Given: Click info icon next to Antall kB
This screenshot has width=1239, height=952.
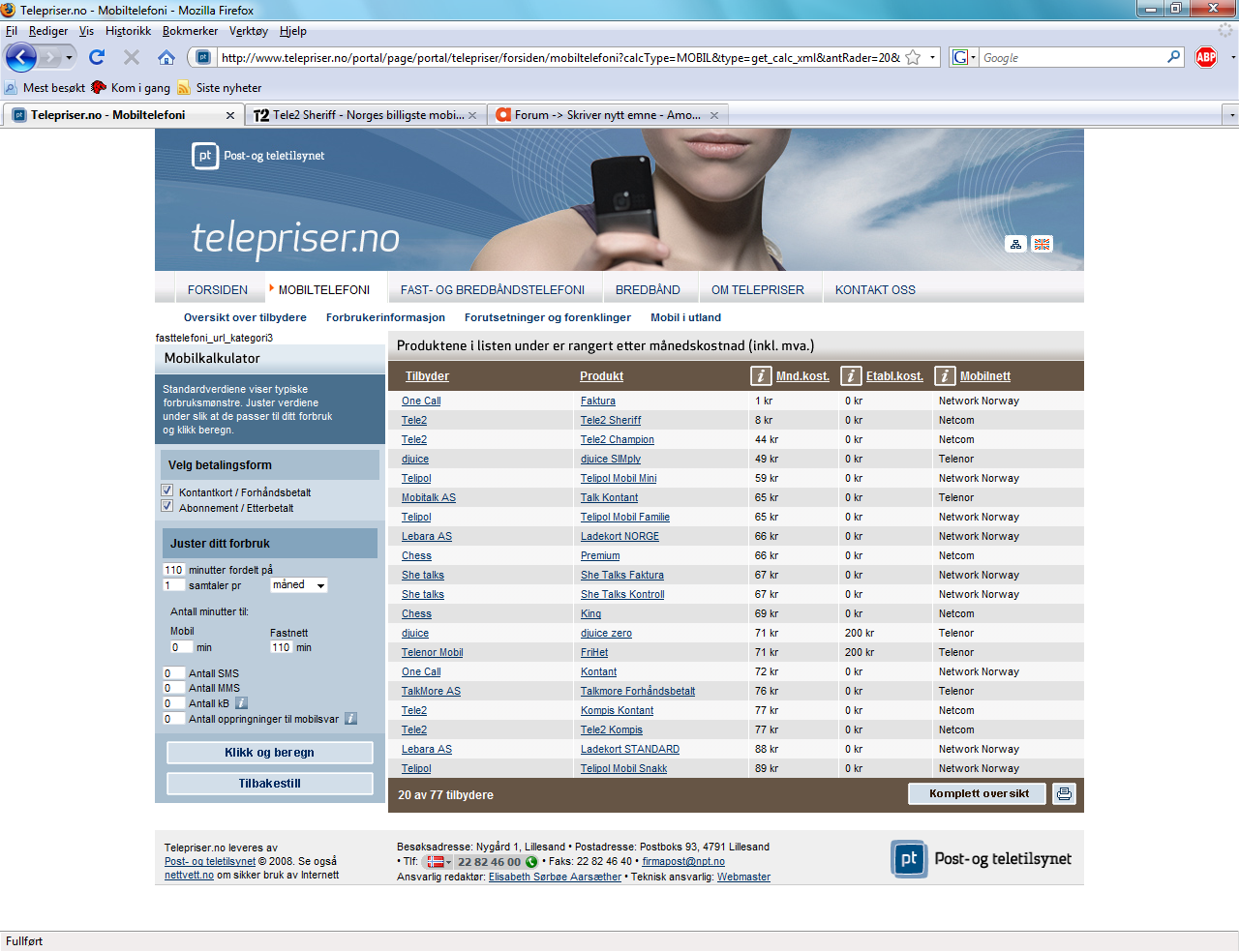Looking at the screenshot, I should coord(242,703).
